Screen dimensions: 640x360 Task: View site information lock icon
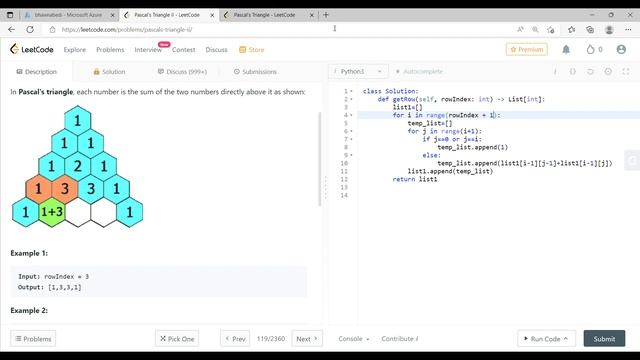point(52,29)
